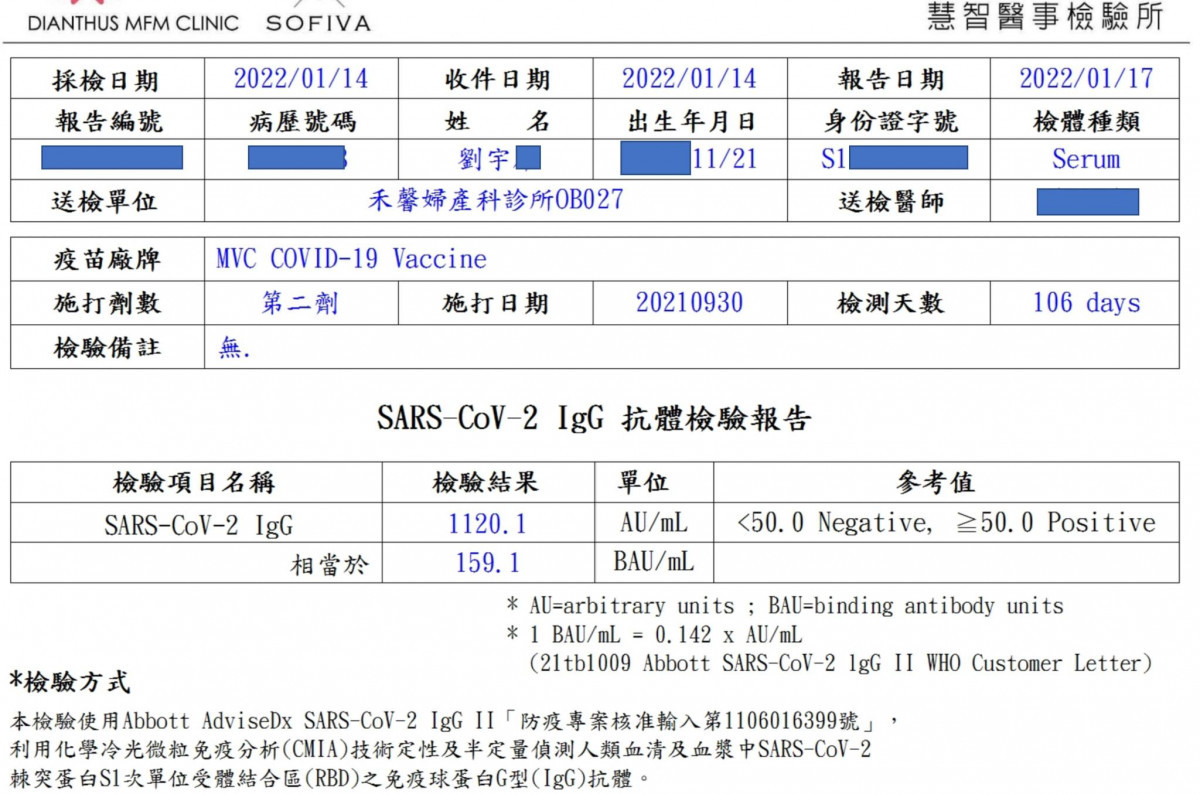Click the 報告編號 label
This screenshot has height=794, width=1200.
coord(108,122)
